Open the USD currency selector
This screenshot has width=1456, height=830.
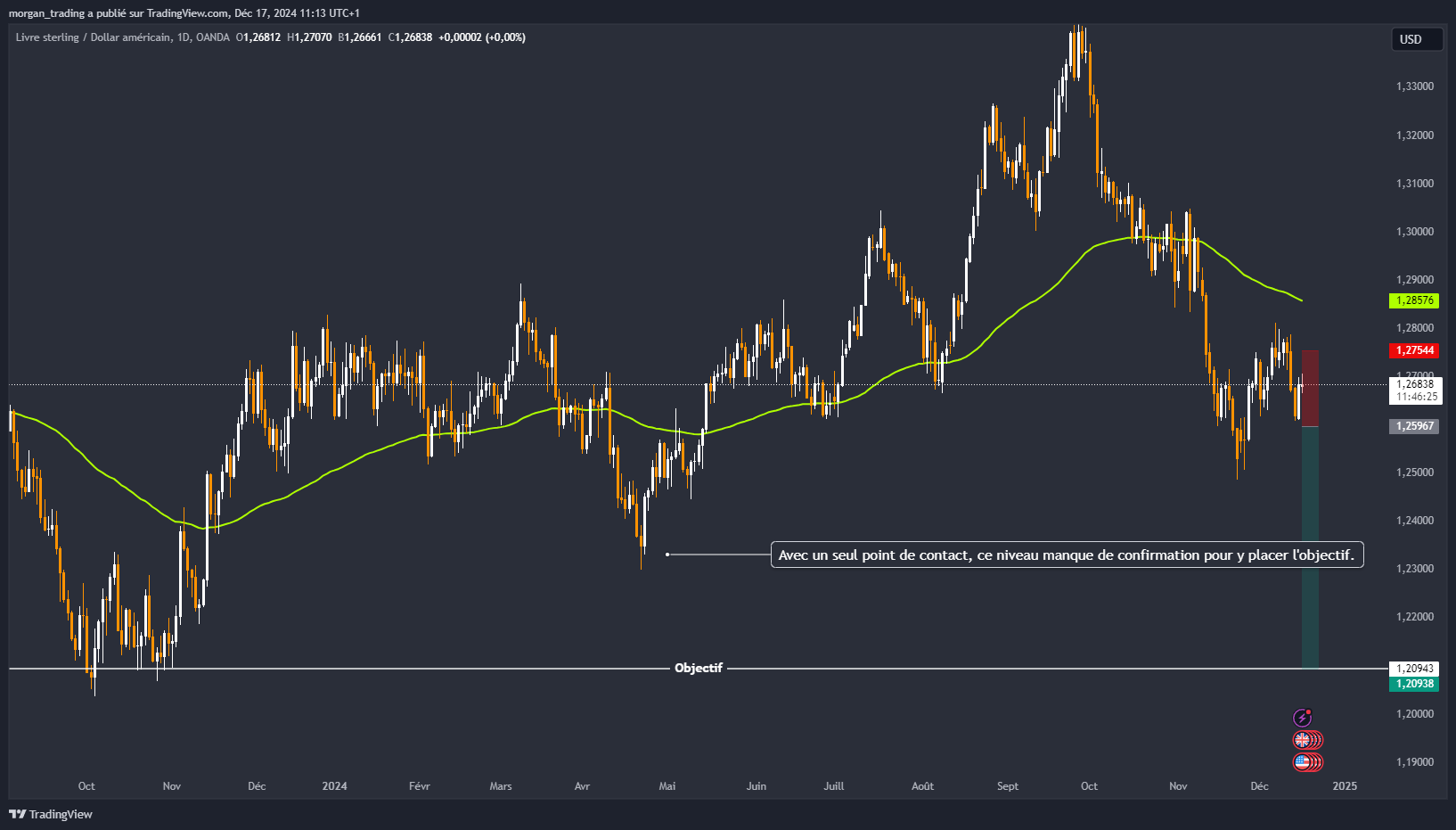[x=1417, y=39]
